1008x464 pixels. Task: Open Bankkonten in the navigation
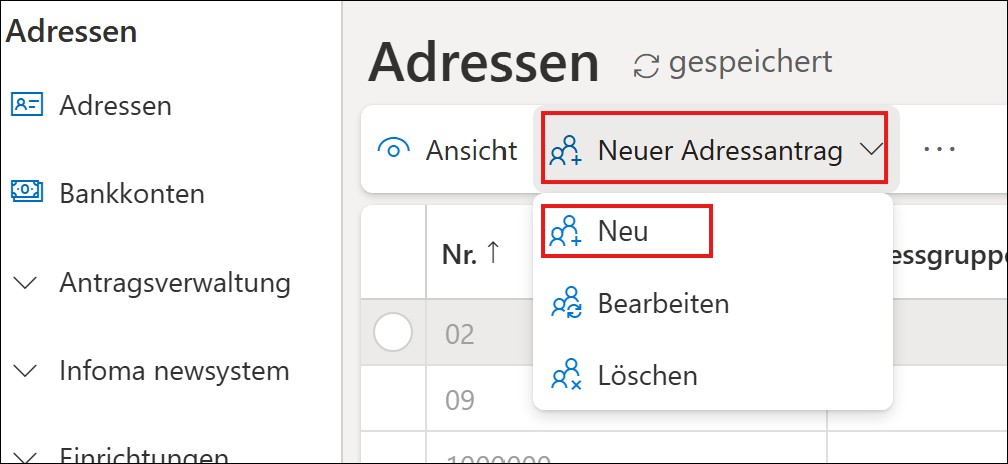132,191
